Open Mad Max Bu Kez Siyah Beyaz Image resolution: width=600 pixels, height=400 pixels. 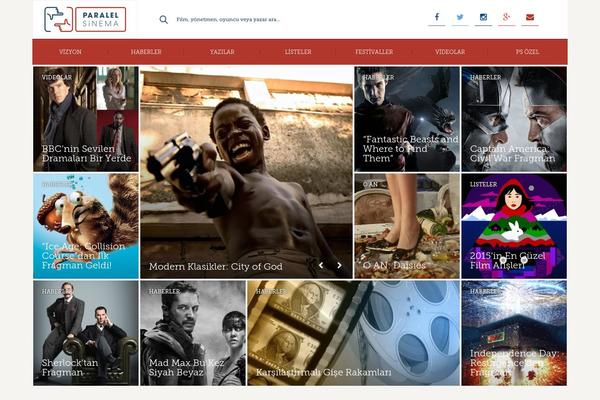(193, 333)
